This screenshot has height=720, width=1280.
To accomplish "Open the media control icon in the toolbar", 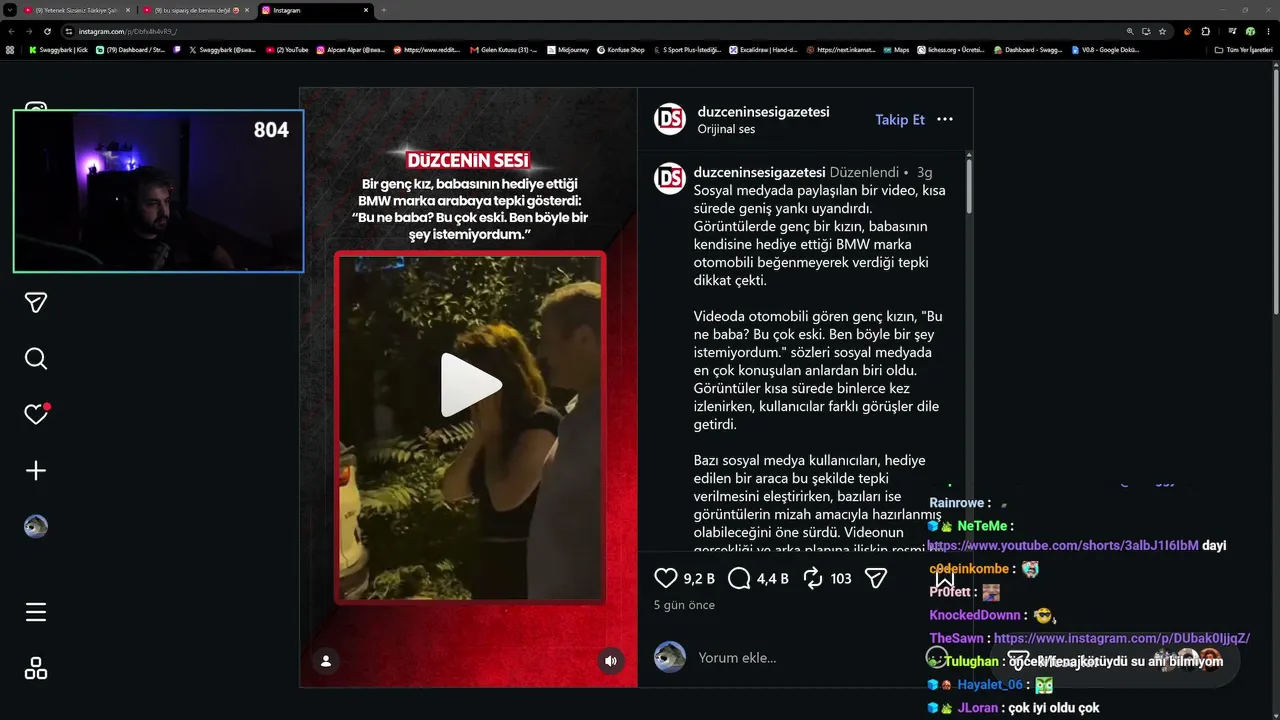I will coord(1233,31).
